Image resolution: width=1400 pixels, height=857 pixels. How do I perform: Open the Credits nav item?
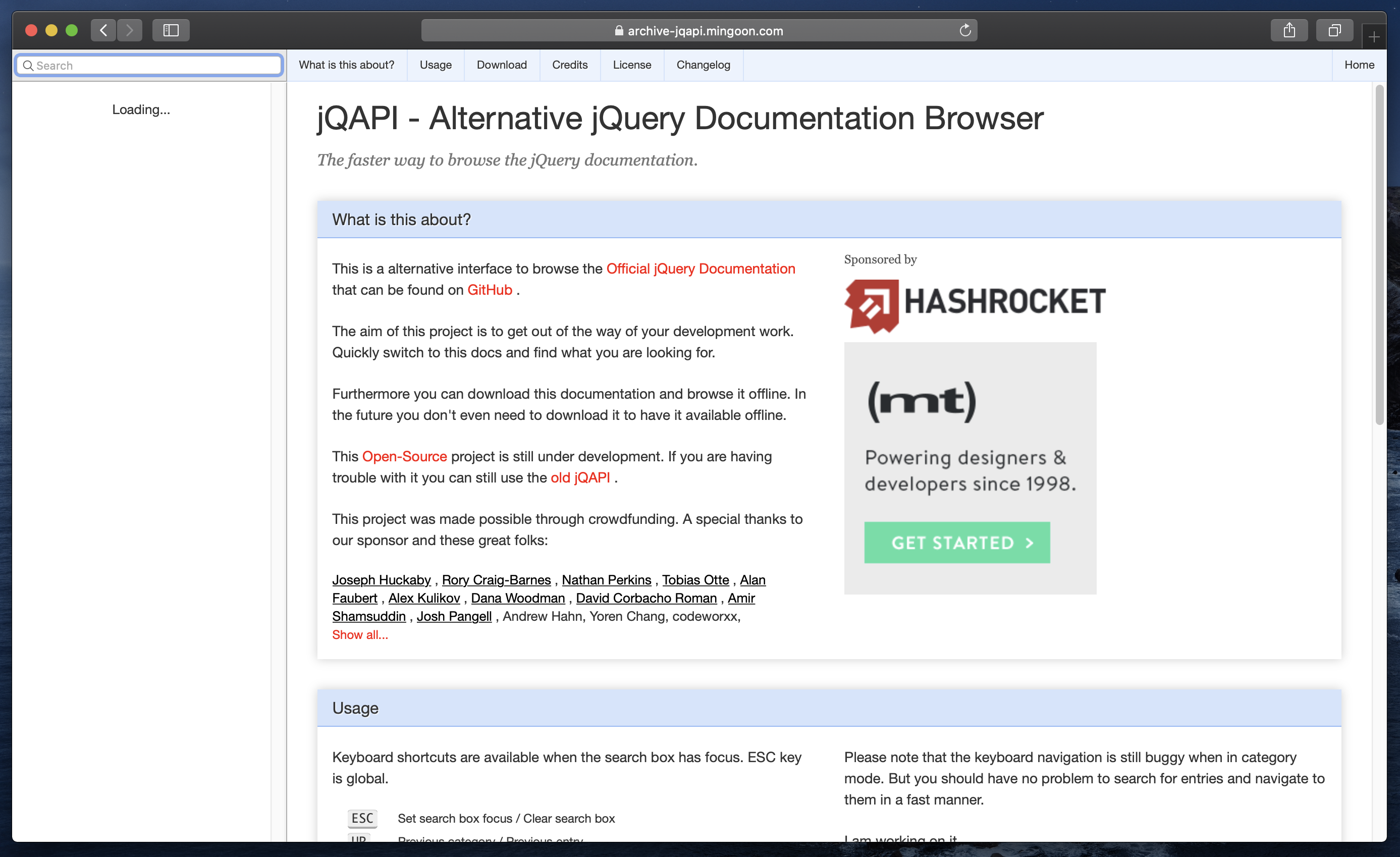(569, 65)
